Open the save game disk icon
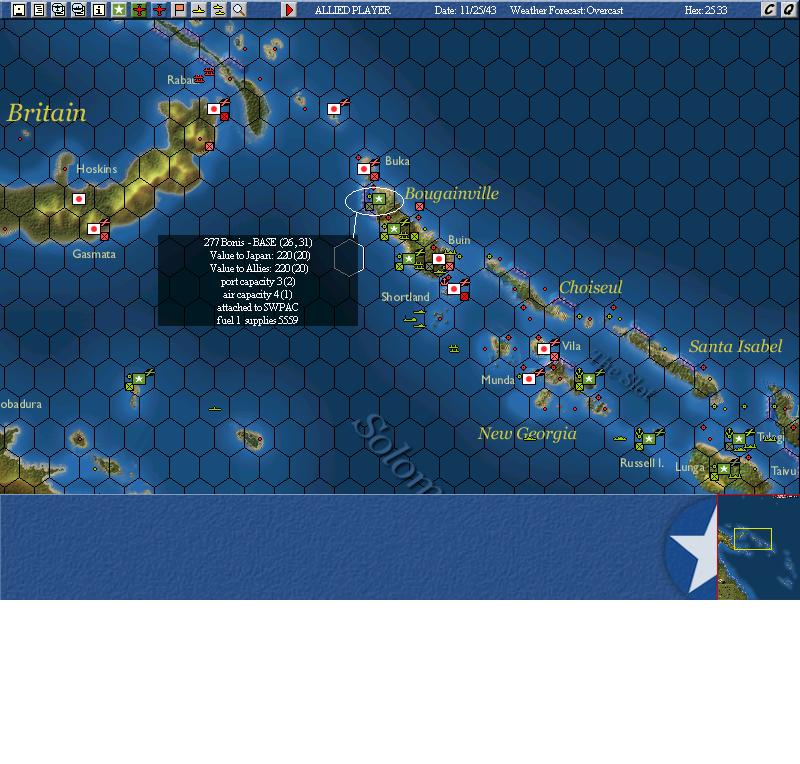 (x=19, y=9)
